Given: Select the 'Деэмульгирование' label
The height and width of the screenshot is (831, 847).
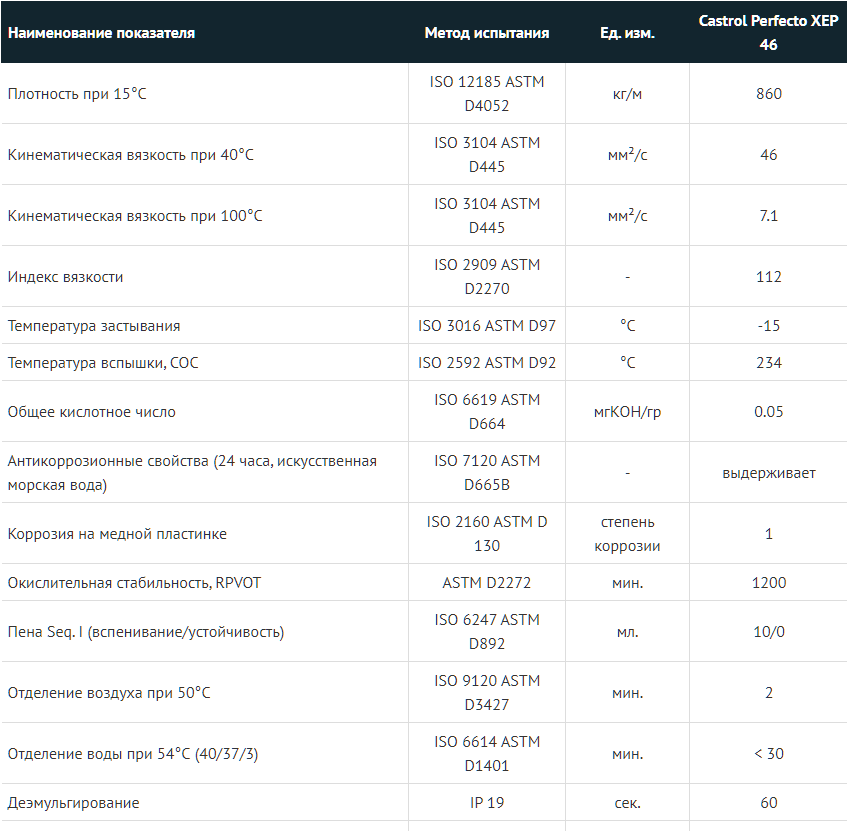Looking at the screenshot, I should click(x=73, y=803).
